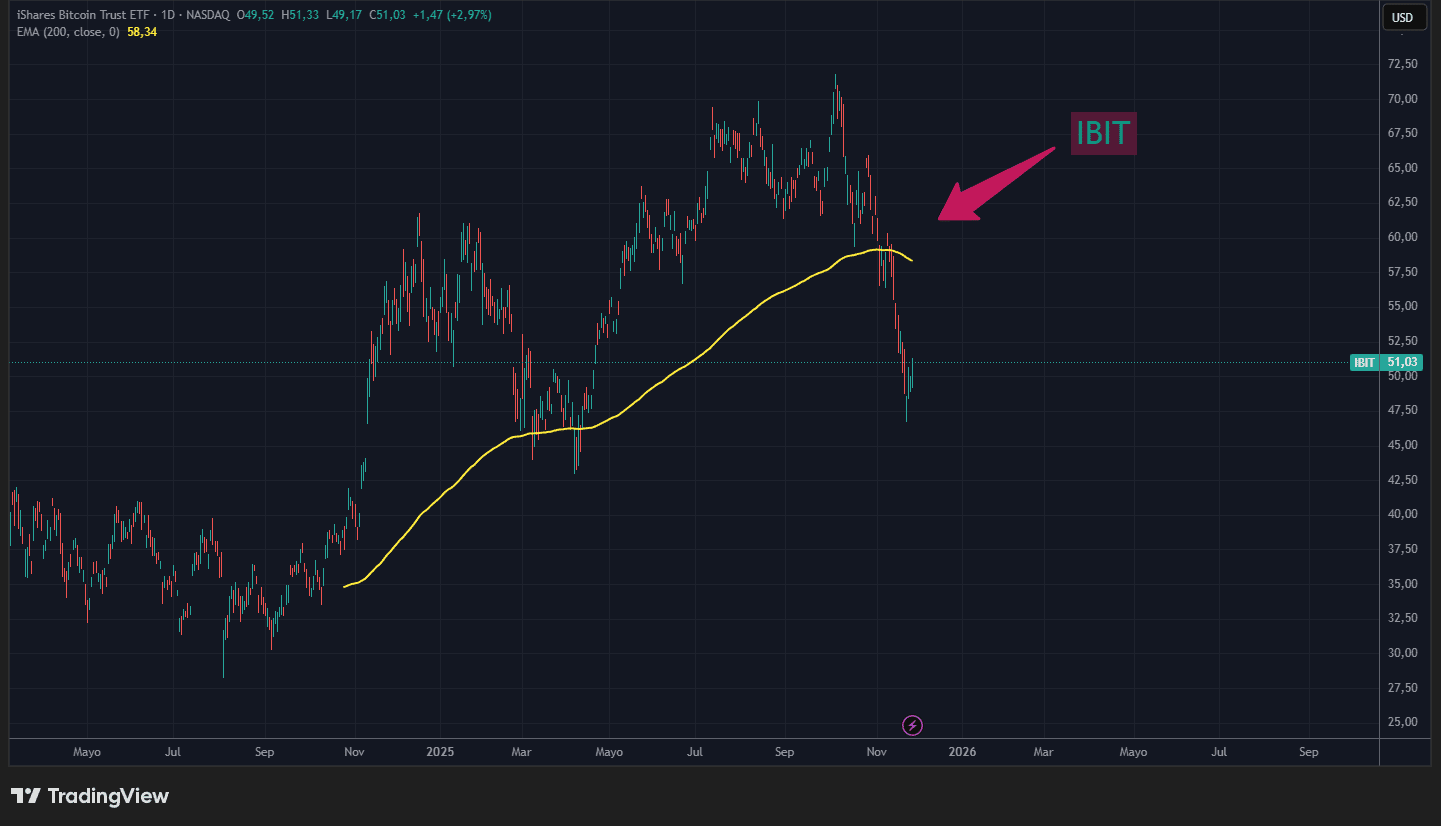Image resolution: width=1441 pixels, height=826 pixels.
Task: Click the 47,50 price axis label
Action: [1403, 410]
